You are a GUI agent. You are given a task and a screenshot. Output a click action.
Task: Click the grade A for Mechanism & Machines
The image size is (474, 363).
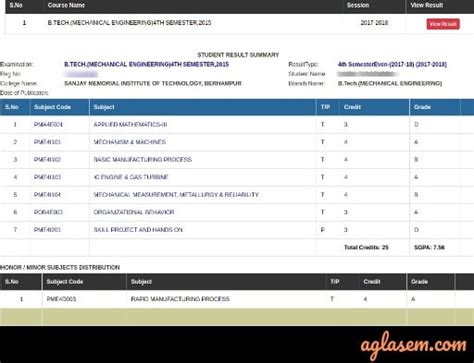click(416, 142)
